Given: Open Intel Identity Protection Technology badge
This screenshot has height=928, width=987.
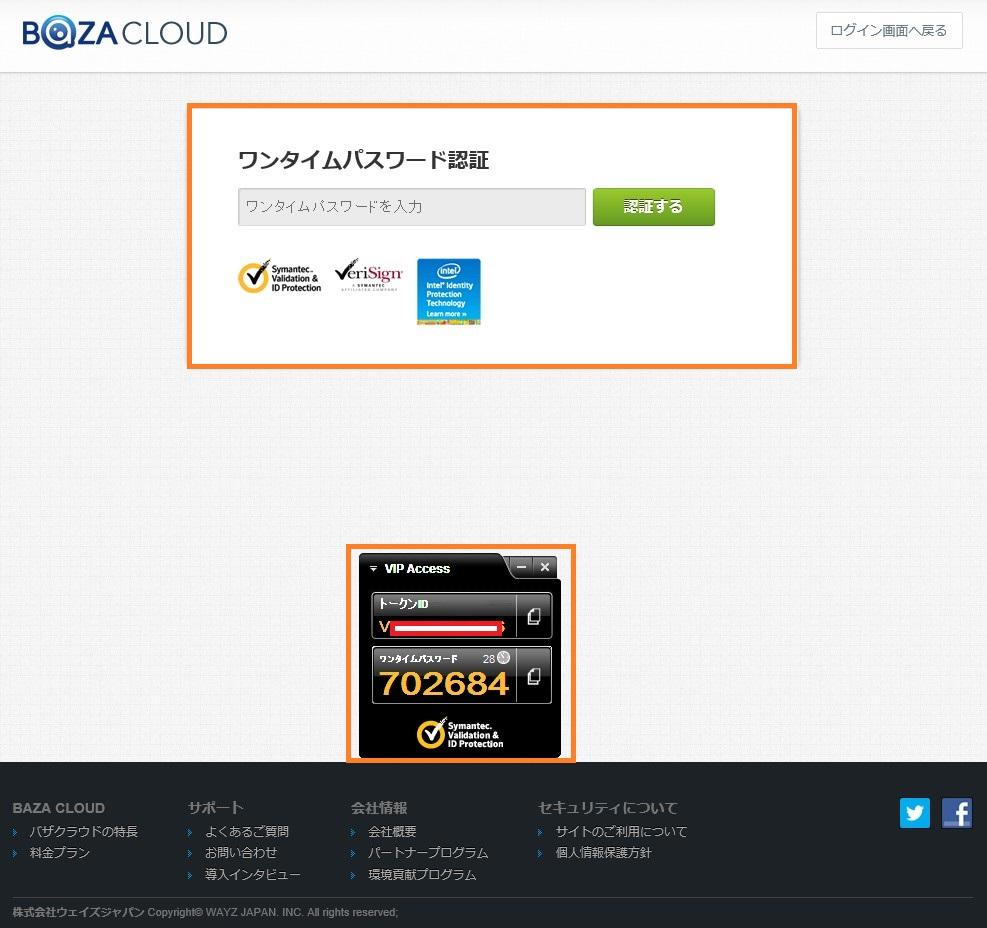Looking at the screenshot, I should coord(449,291).
